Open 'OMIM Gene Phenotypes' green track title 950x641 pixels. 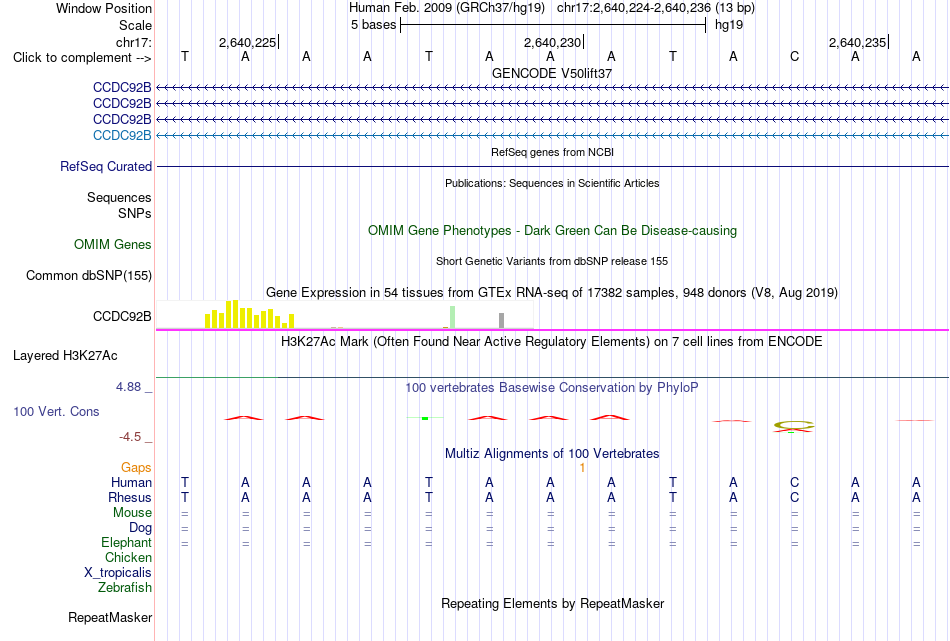[x=552, y=230]
